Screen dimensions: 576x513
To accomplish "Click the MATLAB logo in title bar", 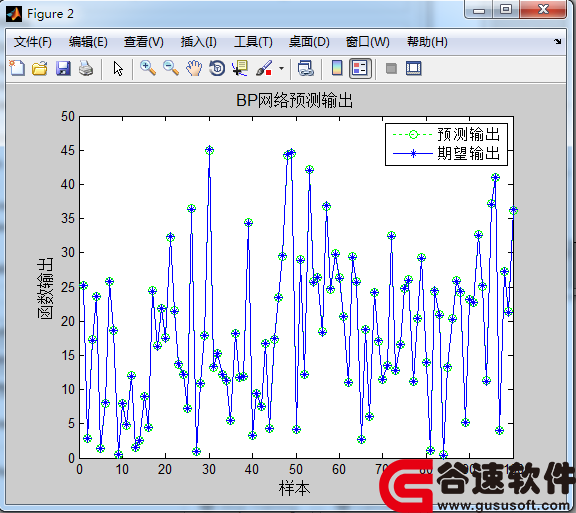I will point(14,14).
